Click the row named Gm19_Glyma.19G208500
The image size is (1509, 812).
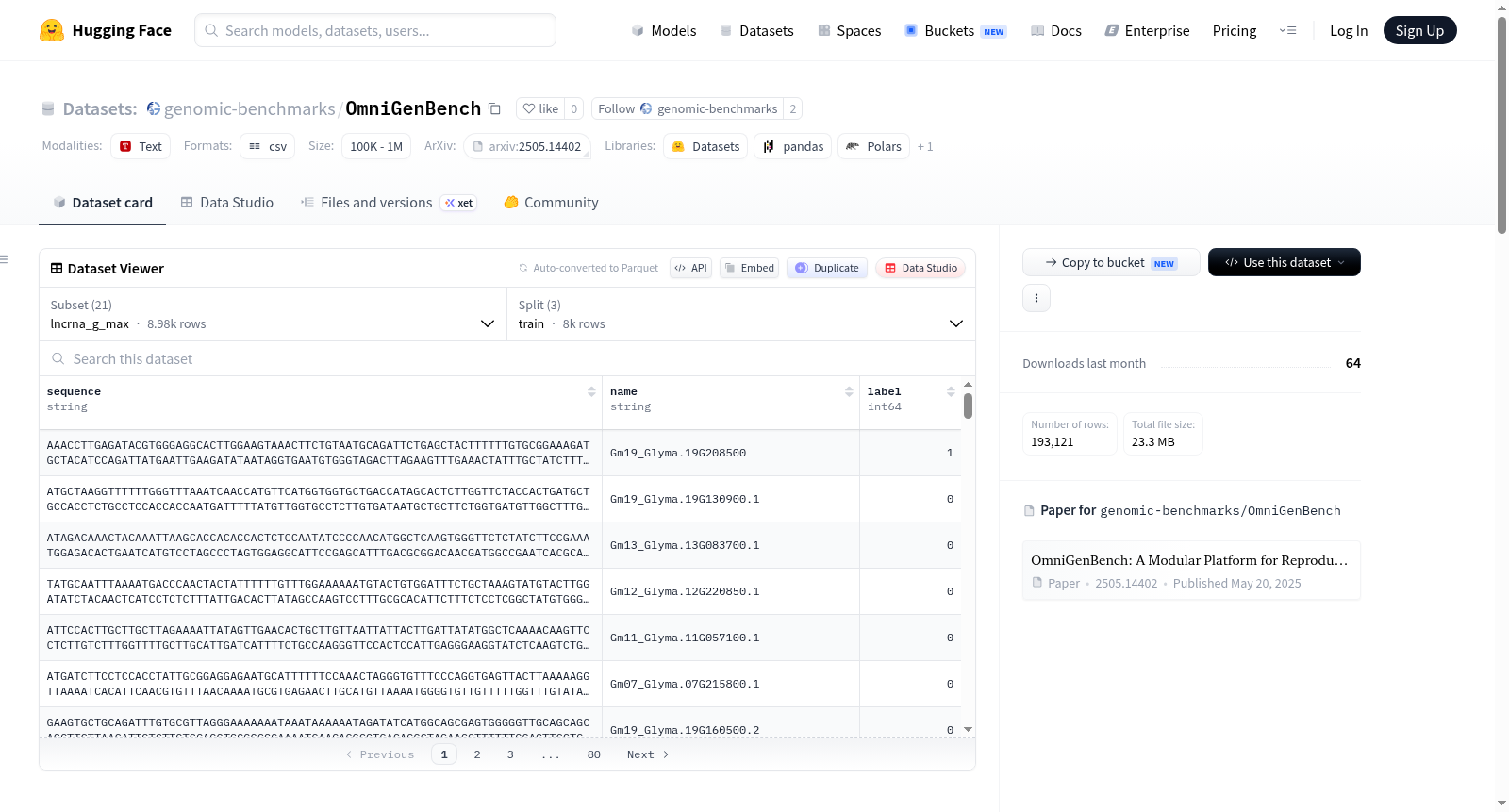[x=500, y=453]
